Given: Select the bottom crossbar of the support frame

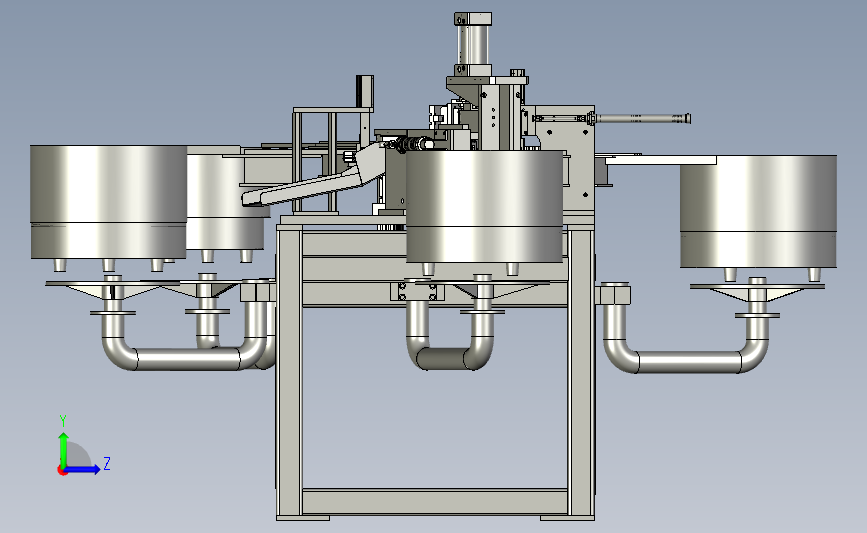Looking at the screenshot, I should coord(435,502).
